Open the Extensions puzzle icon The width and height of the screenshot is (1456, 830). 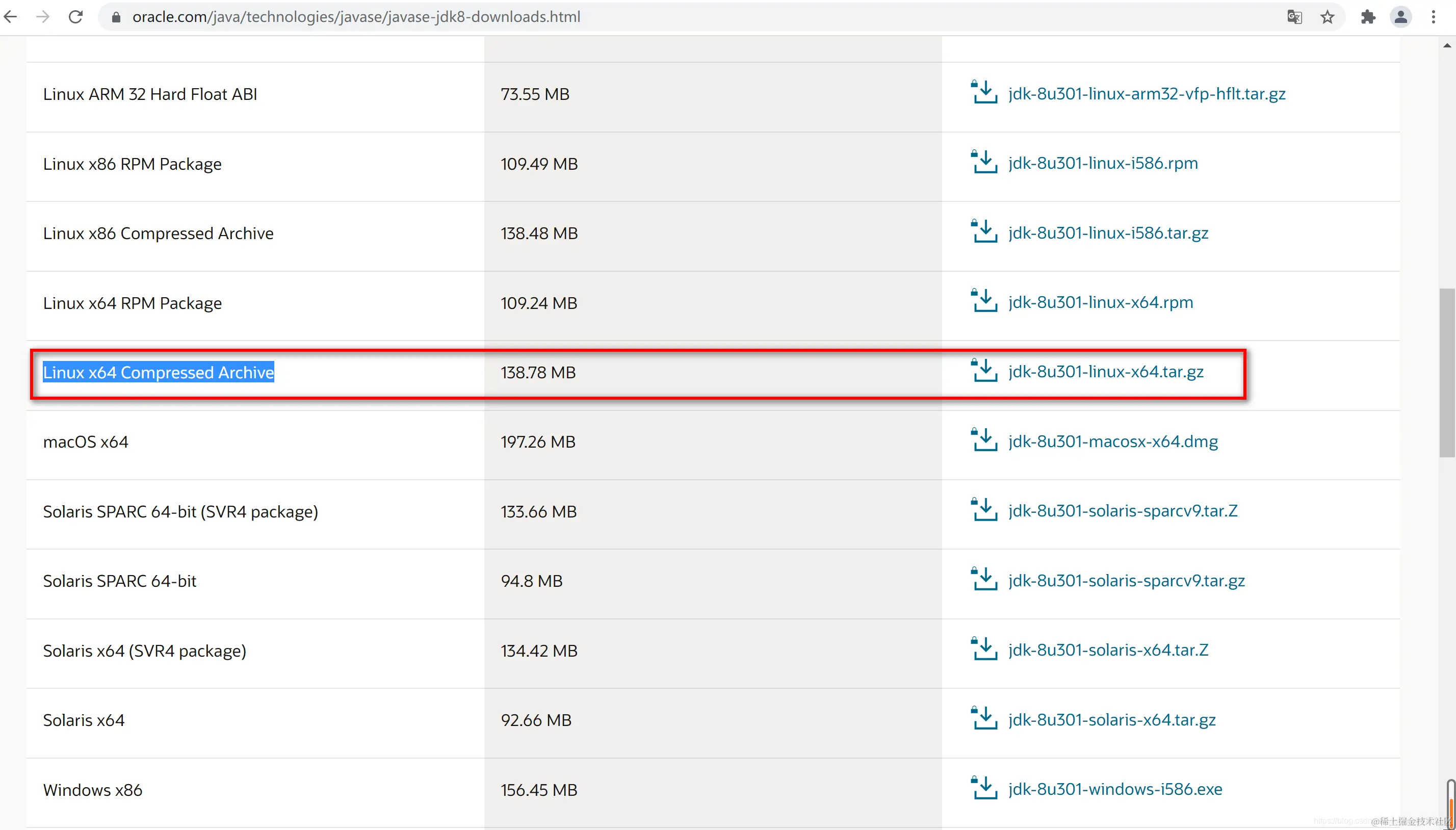(x=1368, y=16)
